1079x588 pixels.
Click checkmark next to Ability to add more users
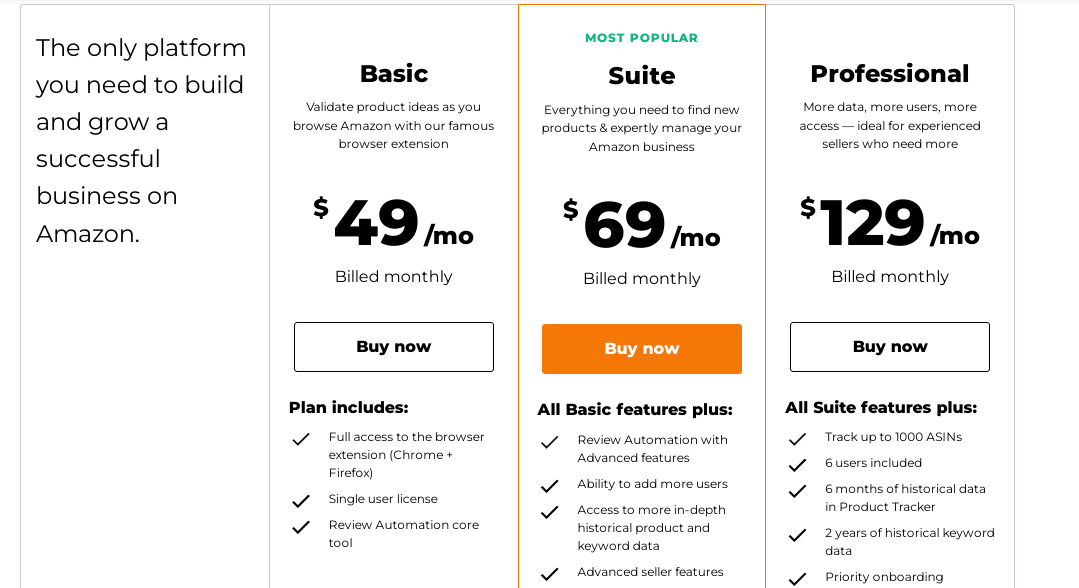pos(549,486)
